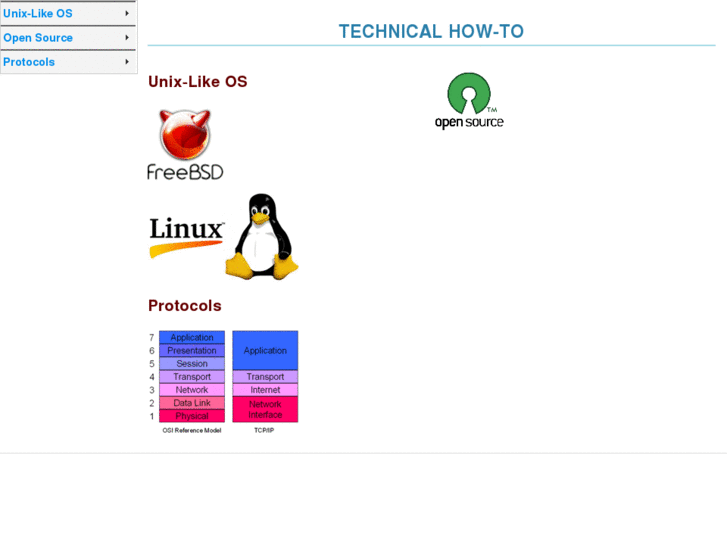Click the Protocols section heading

click(185, 306)
